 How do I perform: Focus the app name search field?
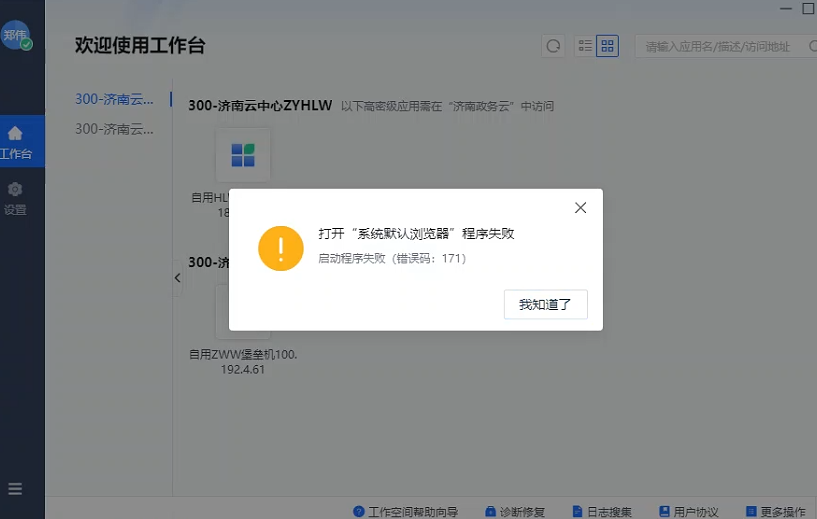pos(724,46)
